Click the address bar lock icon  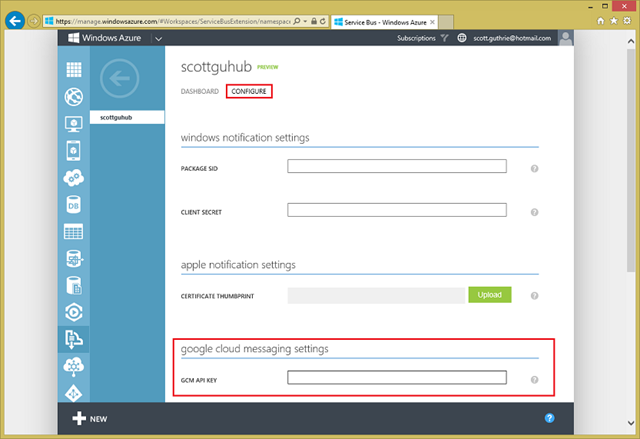tap(314, 21)
